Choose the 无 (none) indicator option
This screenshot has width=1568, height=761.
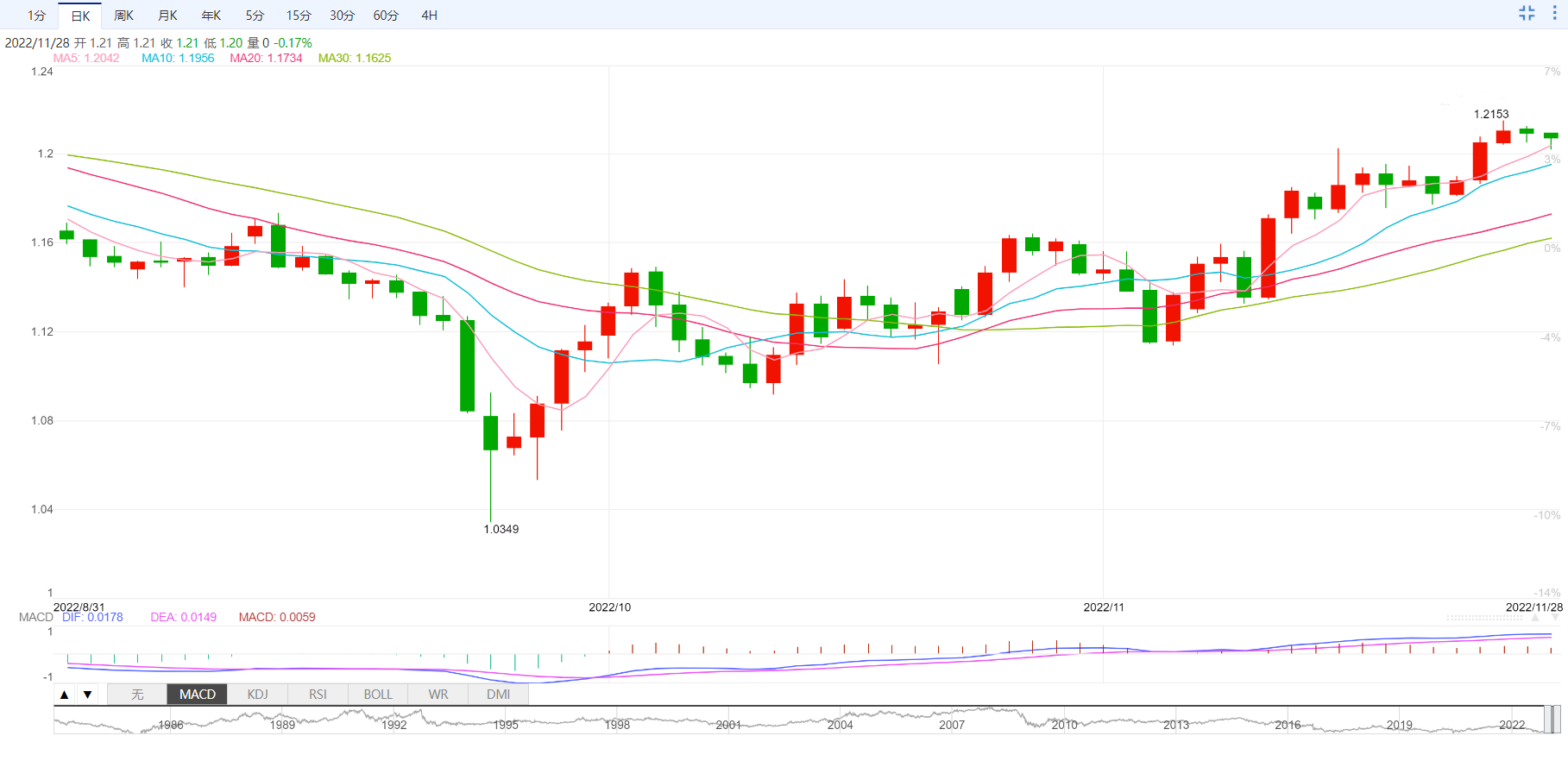pyautogui.click(x=137, y=695)
